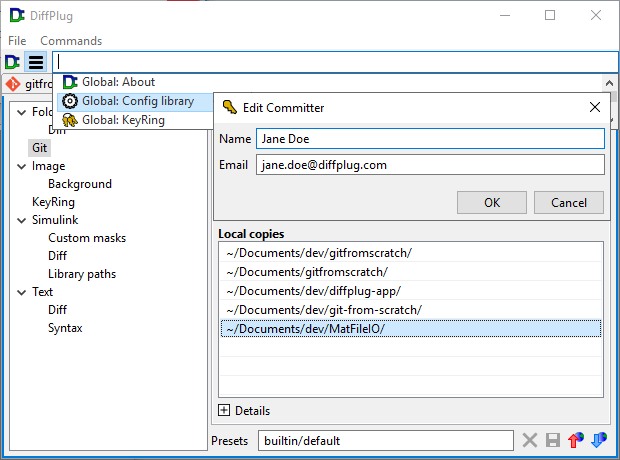Select Library paths under Simulink
The image size is (620, 460).
coord(82,274)
